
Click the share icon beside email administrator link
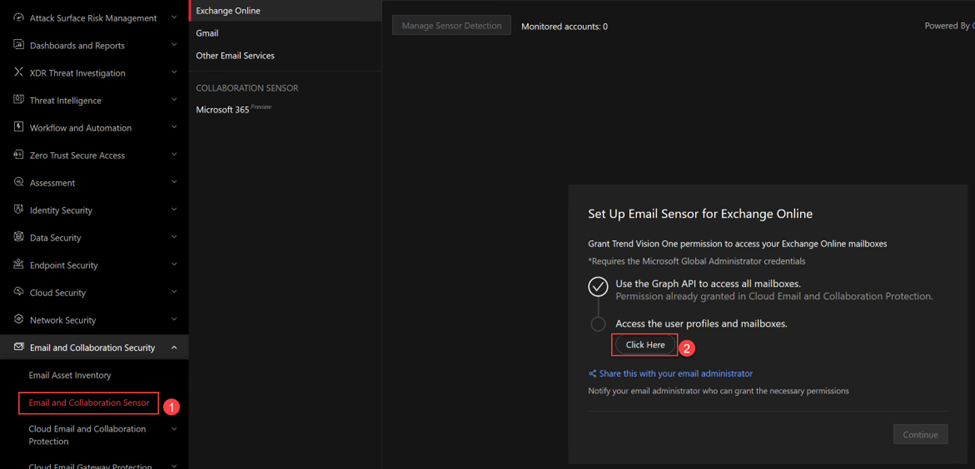click(592, 374)
